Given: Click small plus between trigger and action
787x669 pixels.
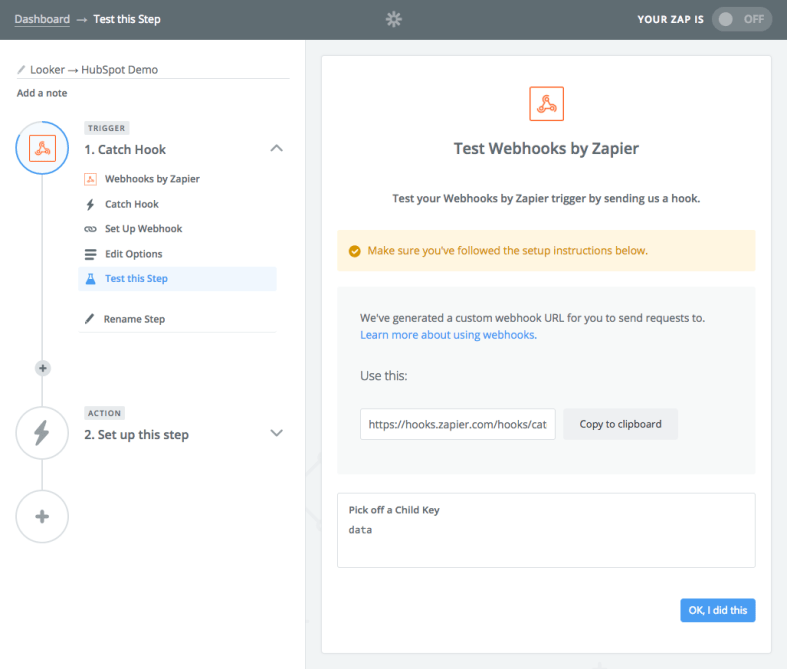Looking at the screenshot, I should 42,368.
